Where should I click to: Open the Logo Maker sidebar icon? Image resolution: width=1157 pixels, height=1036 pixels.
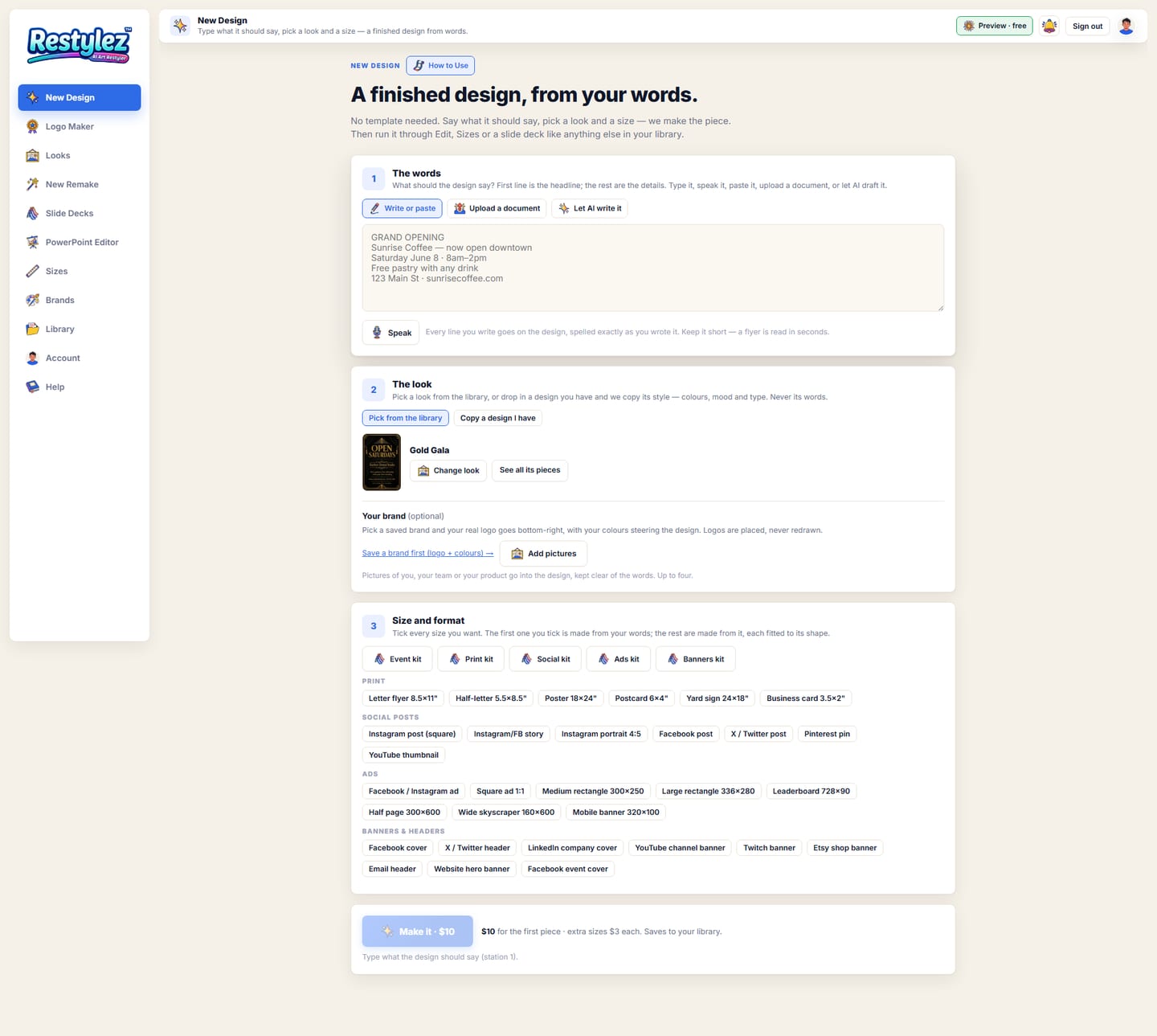(x=32, y=126)
